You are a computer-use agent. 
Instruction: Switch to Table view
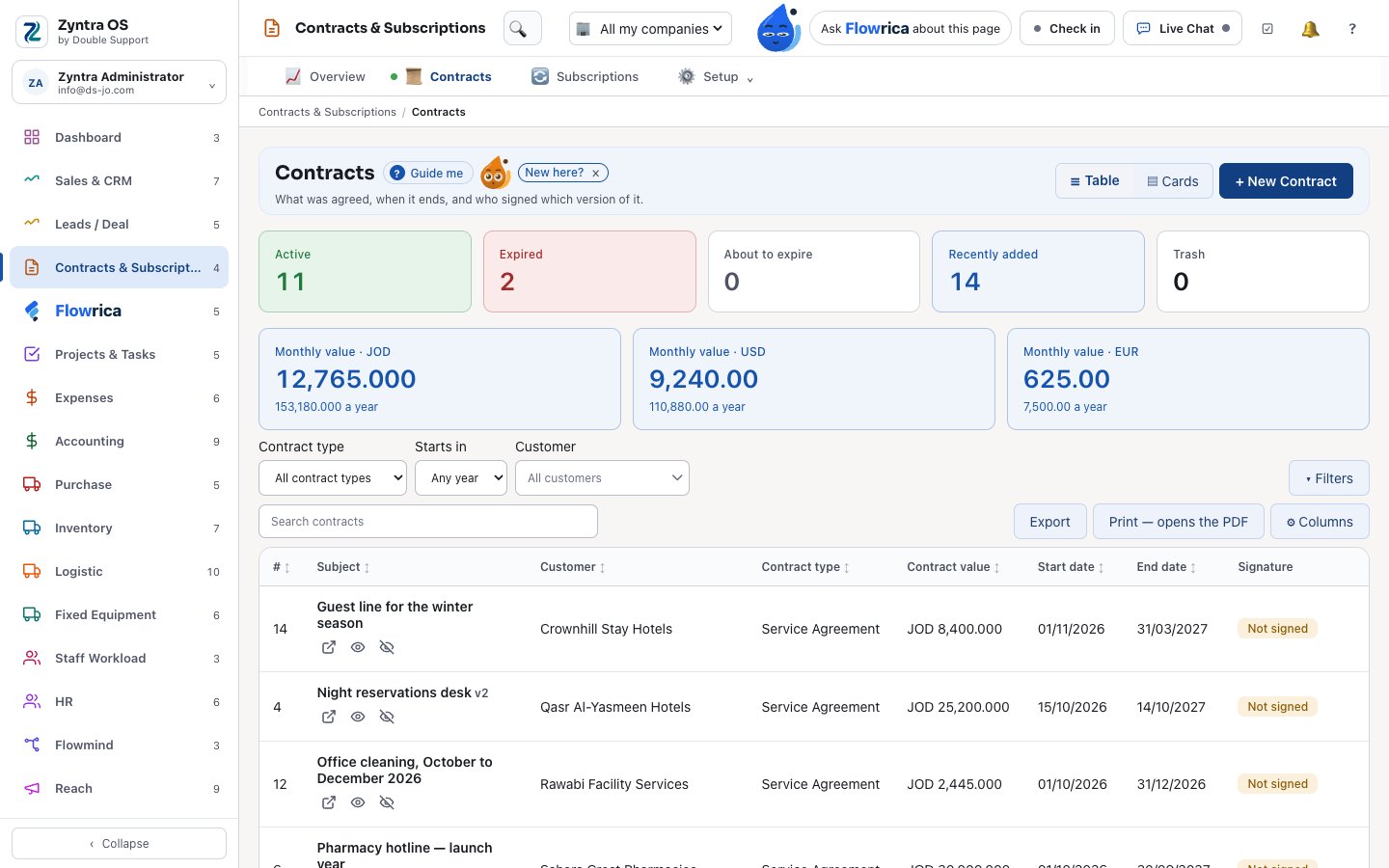1095,180
